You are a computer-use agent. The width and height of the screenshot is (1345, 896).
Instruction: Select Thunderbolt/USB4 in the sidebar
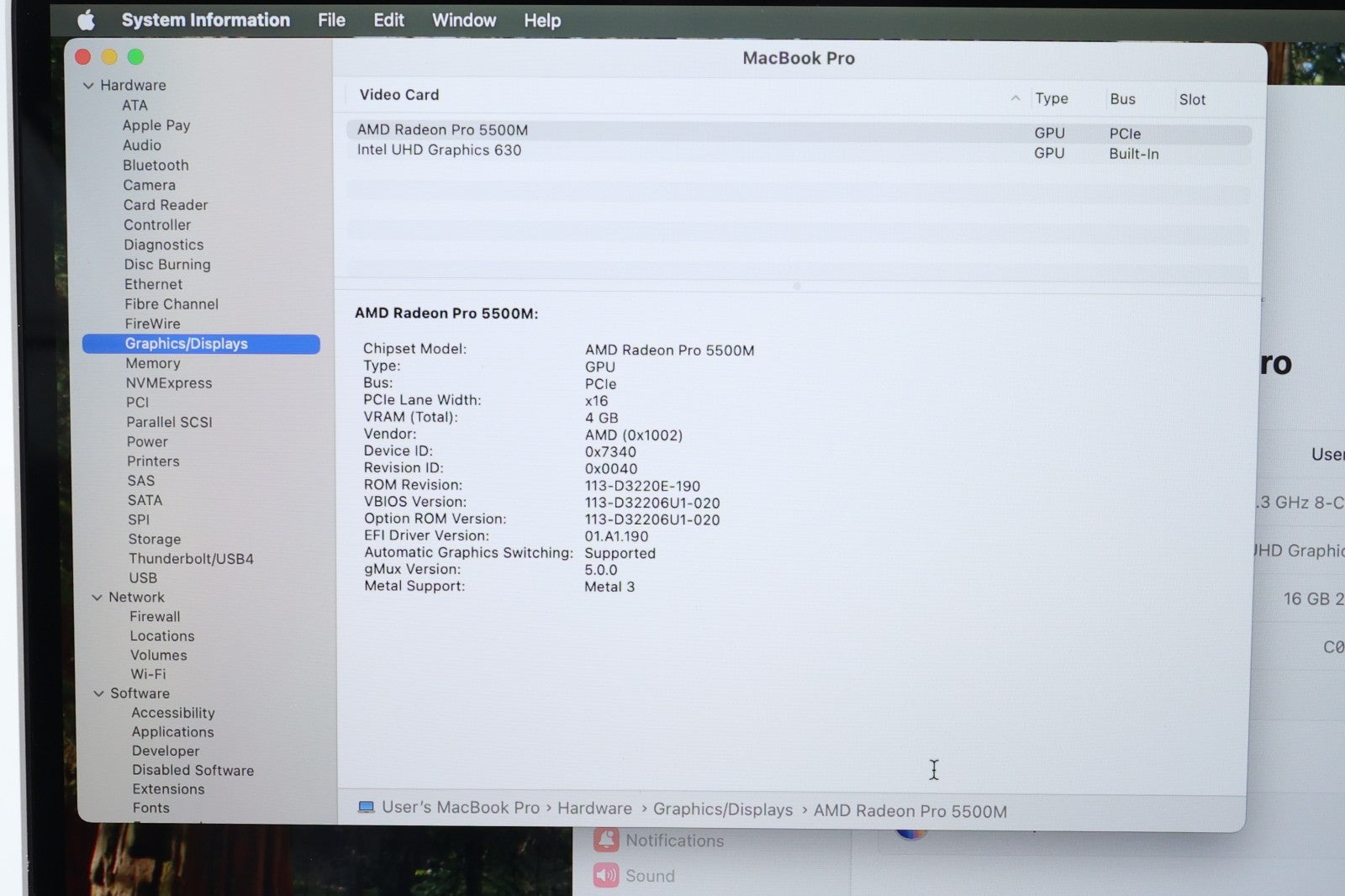191,559
